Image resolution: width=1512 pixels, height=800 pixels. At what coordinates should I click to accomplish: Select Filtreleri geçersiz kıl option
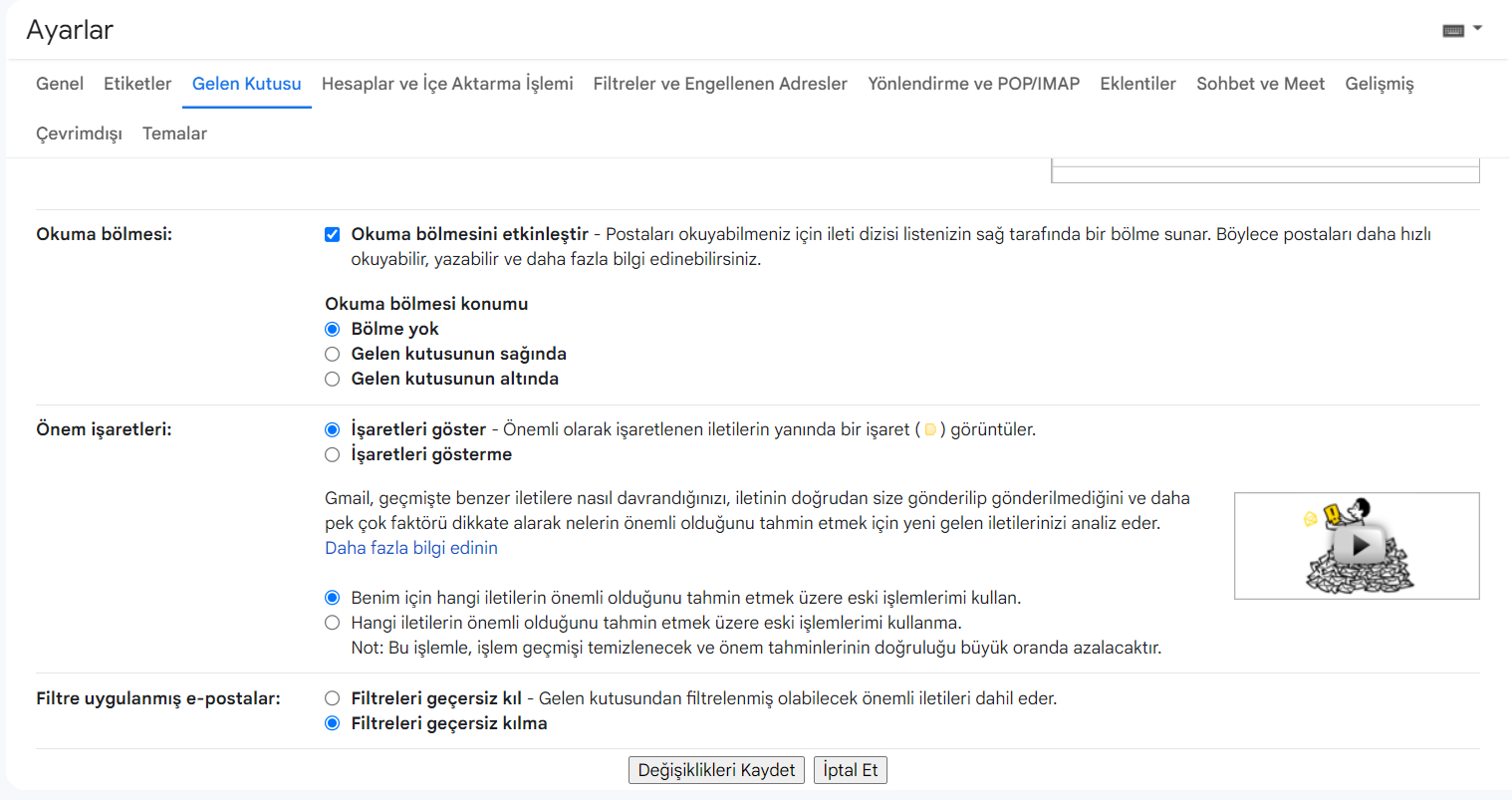333,699
